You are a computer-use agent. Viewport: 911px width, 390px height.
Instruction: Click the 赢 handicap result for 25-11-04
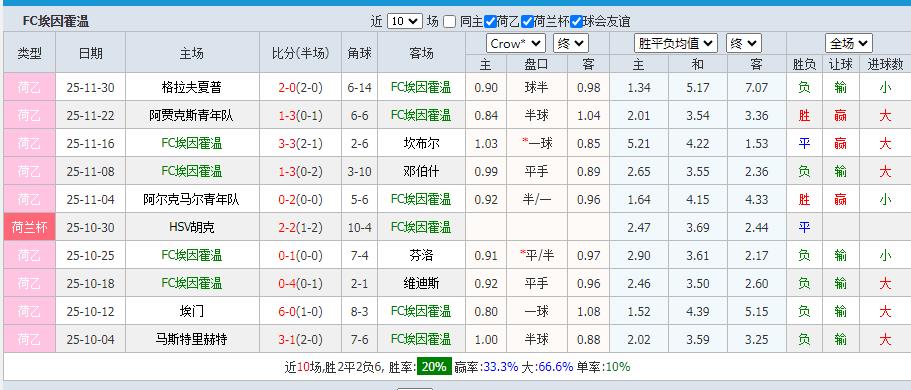pos(840,199)
